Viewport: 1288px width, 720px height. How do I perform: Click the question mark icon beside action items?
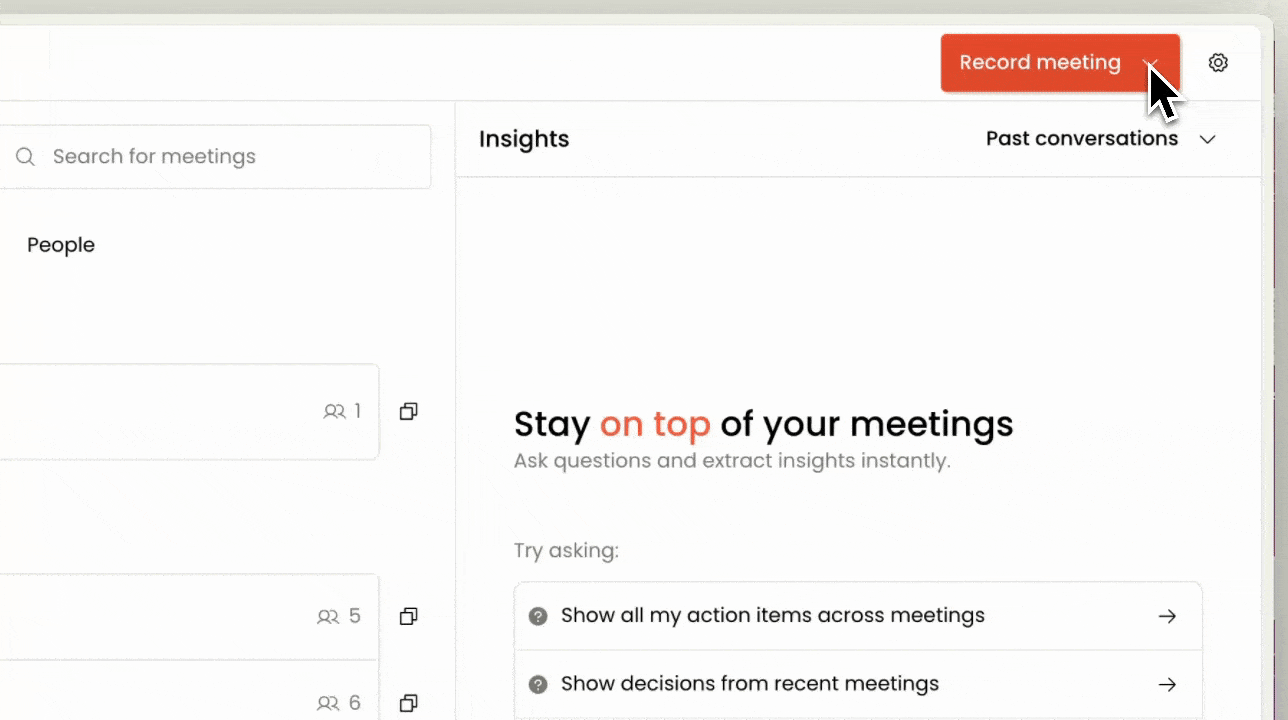pyautogui.click(x=538, y=616)
